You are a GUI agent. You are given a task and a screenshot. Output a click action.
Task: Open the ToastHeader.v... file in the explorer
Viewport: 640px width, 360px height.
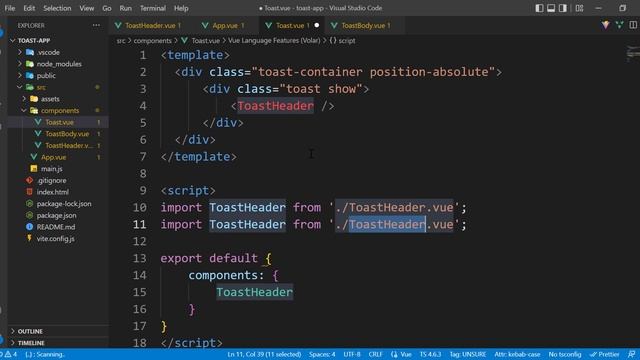pos(58,145)
